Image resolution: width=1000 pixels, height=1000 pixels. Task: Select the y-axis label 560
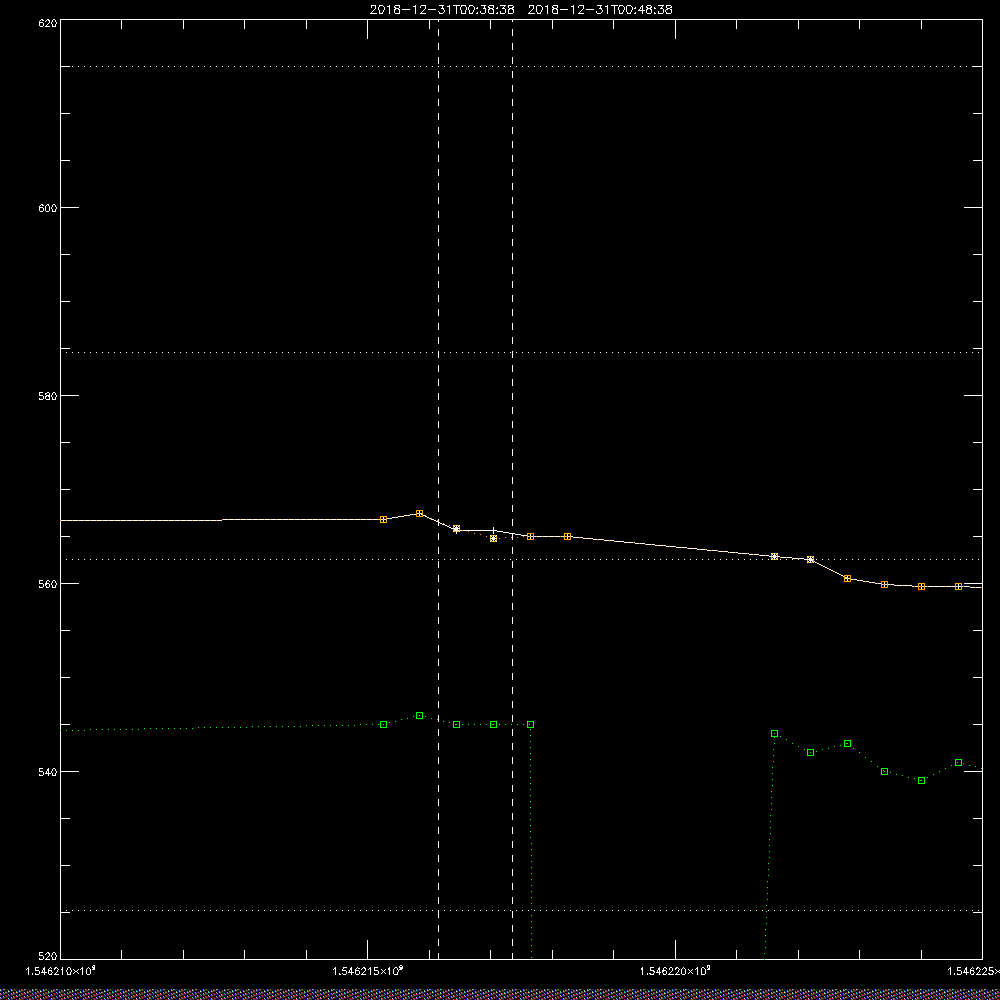(x=48, y=584)
